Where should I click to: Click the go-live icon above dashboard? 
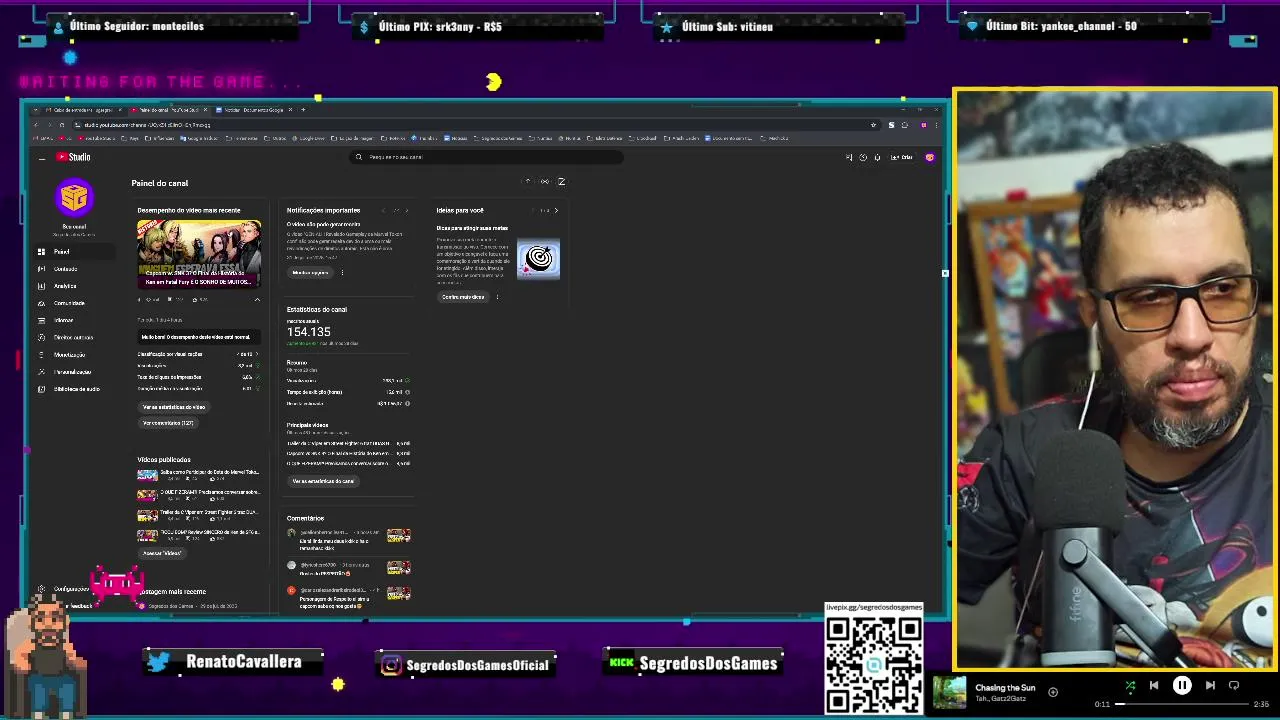pyautogui.click(x=544, y=181)
